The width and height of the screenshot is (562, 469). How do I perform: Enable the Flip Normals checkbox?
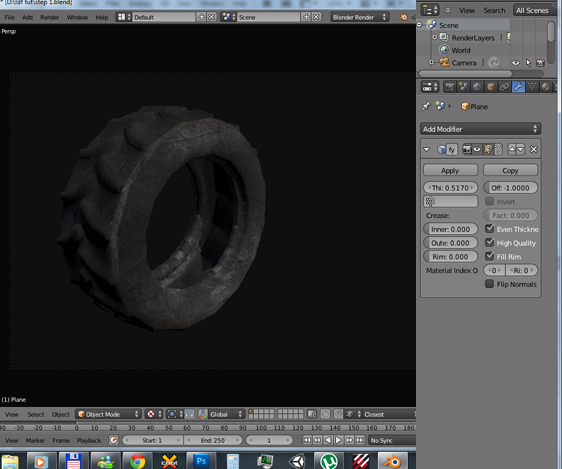click(490, 284)
